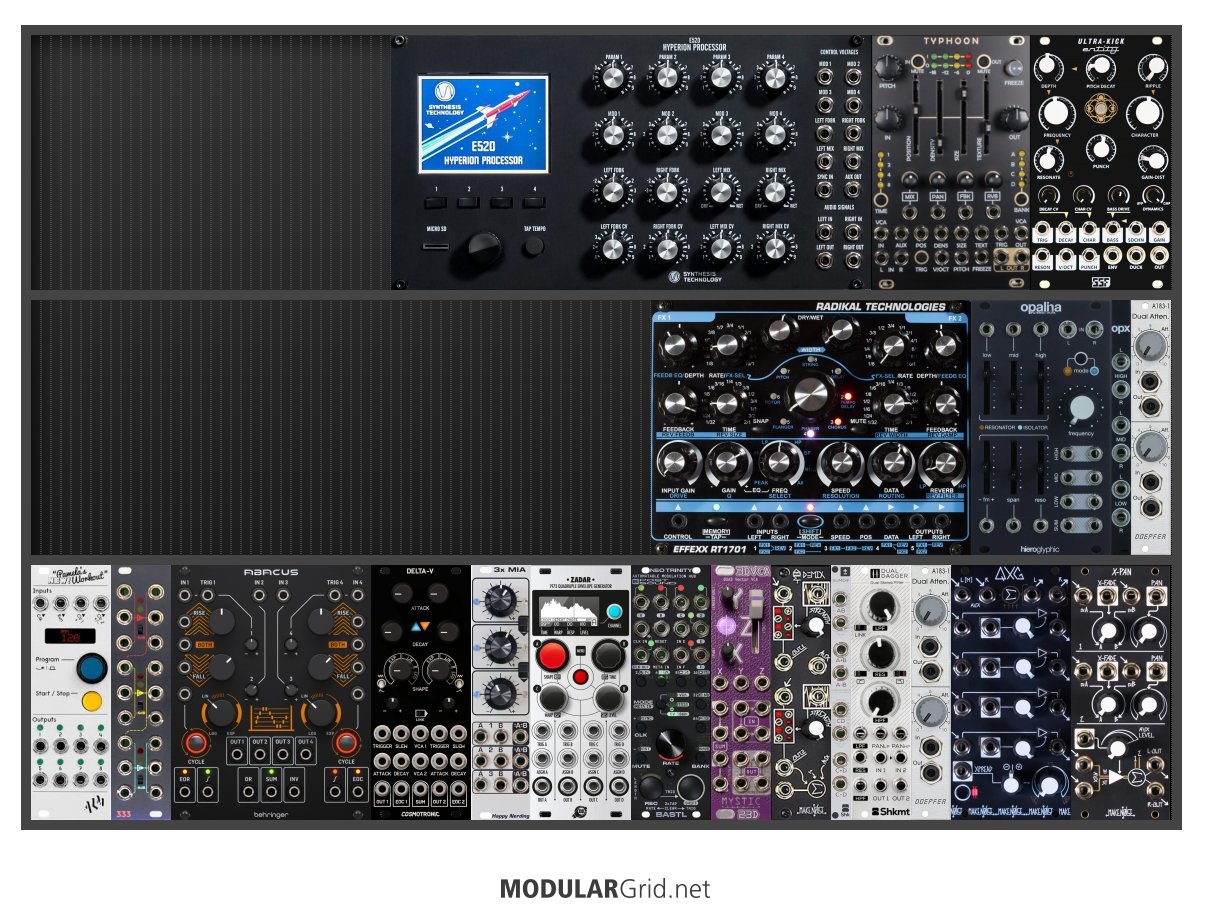Screen dimensions: 1212x910
Task: Click the Typhoon TIME button
Action: tap(881, 198)
